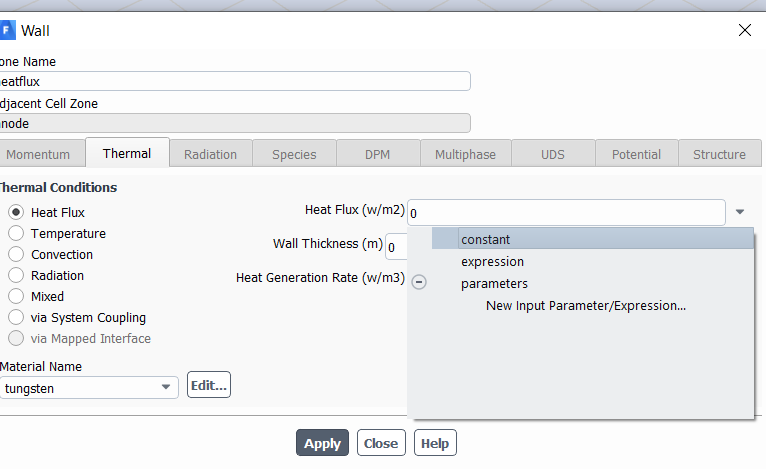
Task: Open the Material Name tungsten dropdown
Action: coord(165,388)
